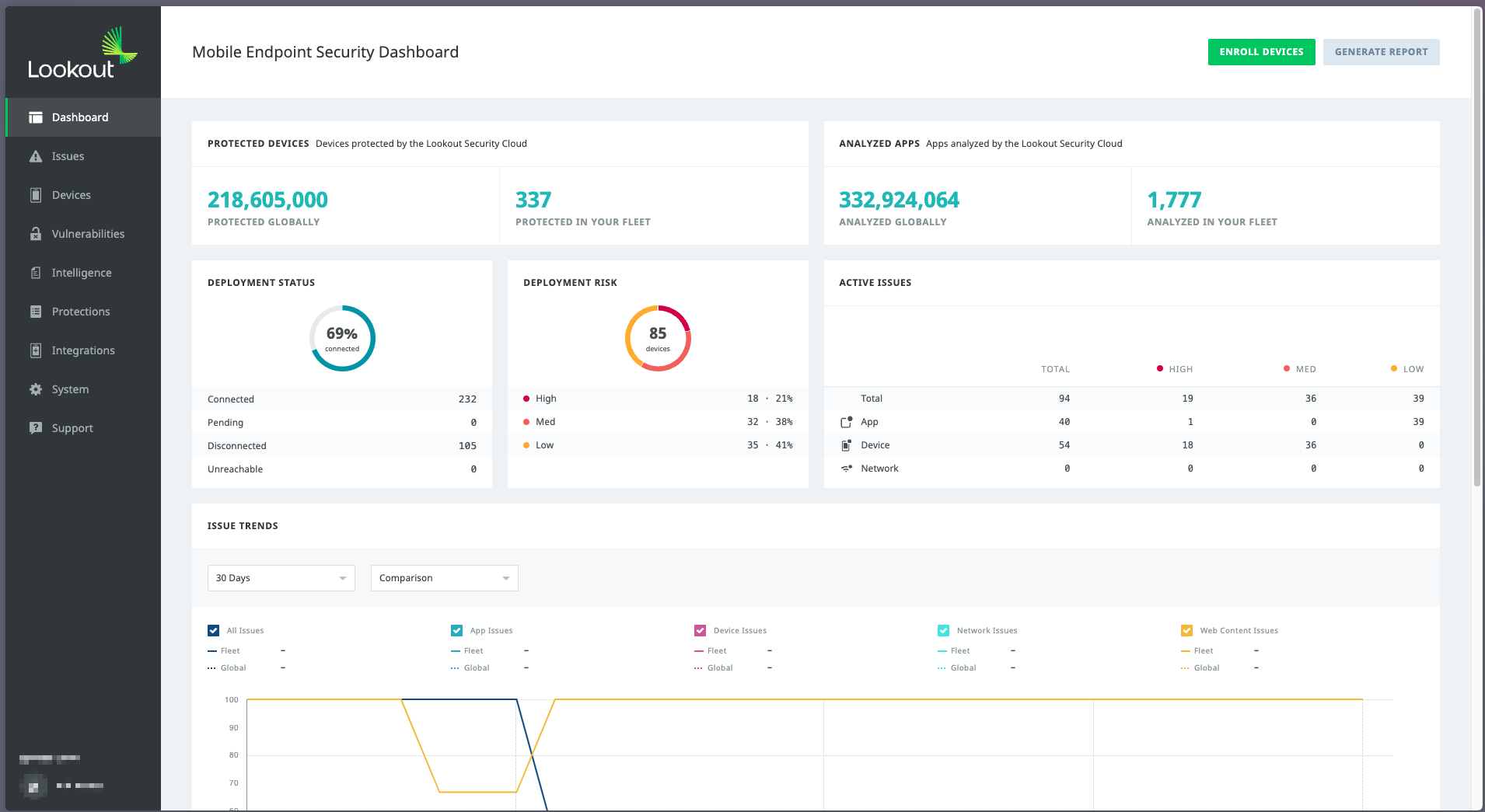Open Issues via warning triangle icon
The image size is (1485, 812).
click(36, 156)
